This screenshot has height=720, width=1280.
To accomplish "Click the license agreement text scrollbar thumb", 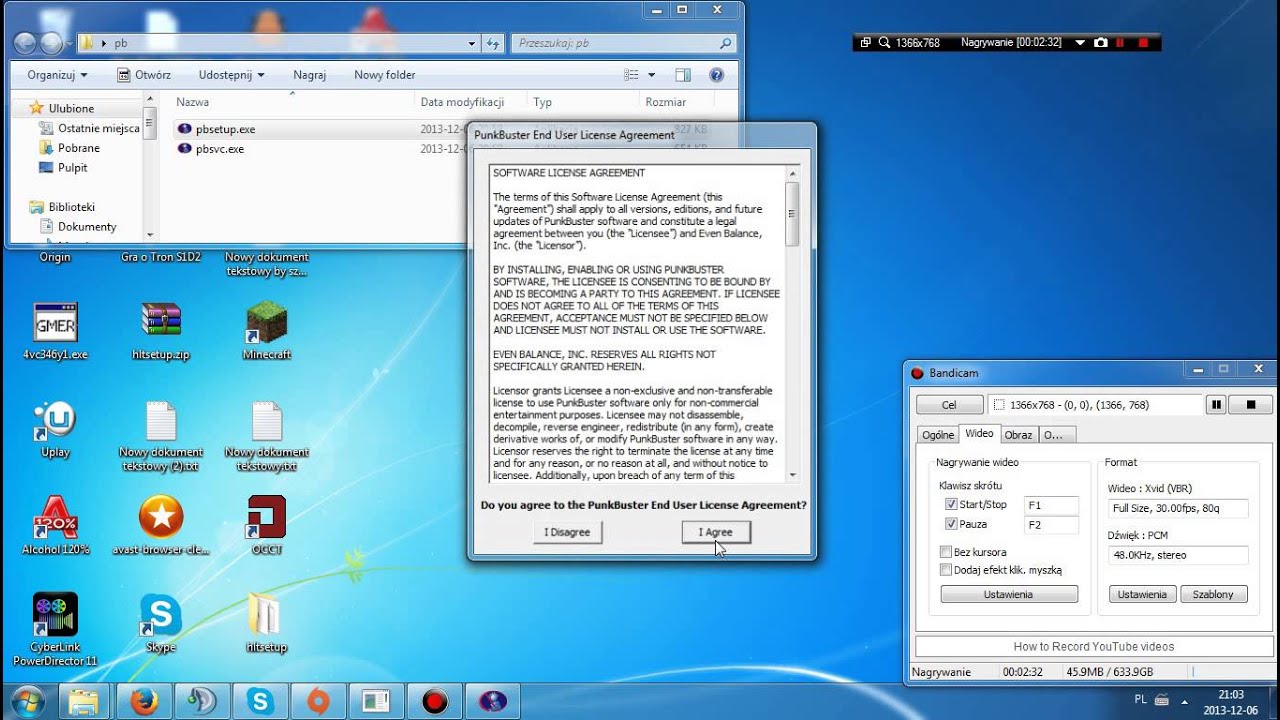I will tap(792, 213).
